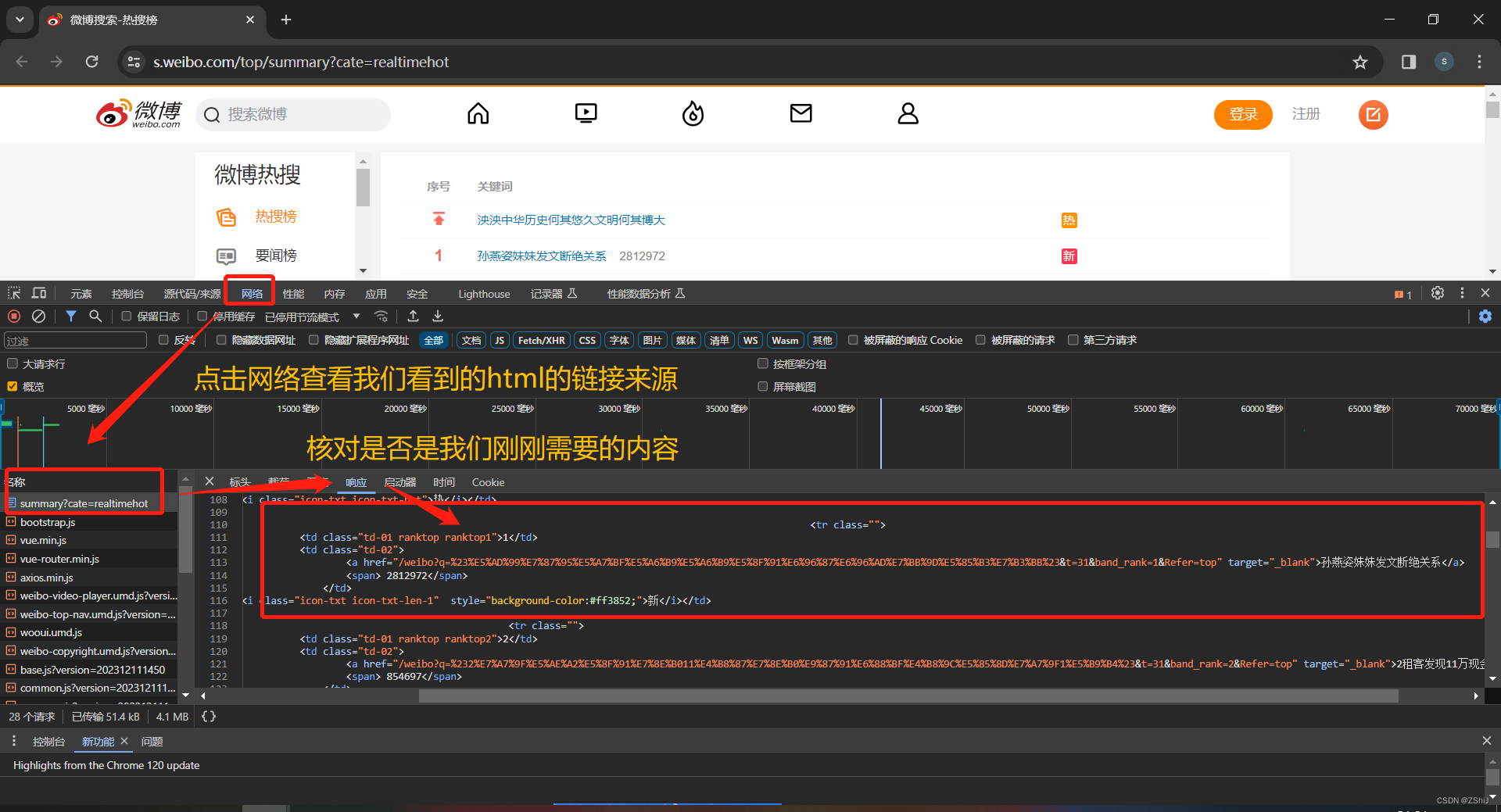Click the request list scroll-down arrow
The width and height of the screenshot is (1501, 812).
click(186, 695)
